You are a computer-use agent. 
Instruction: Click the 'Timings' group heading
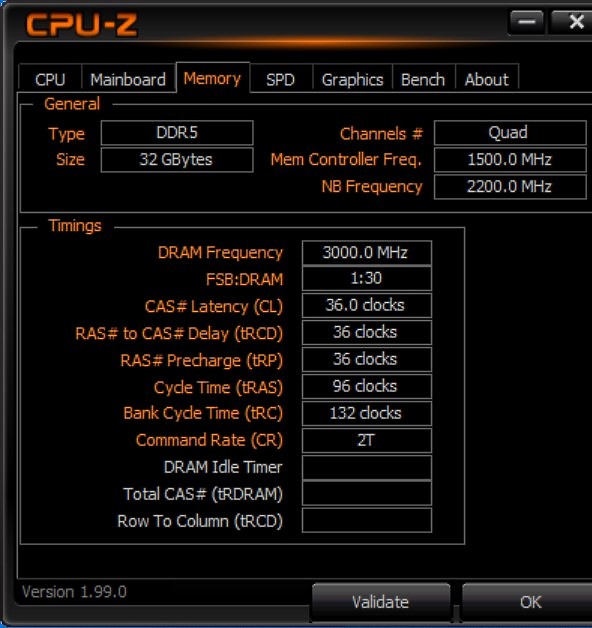75,226
